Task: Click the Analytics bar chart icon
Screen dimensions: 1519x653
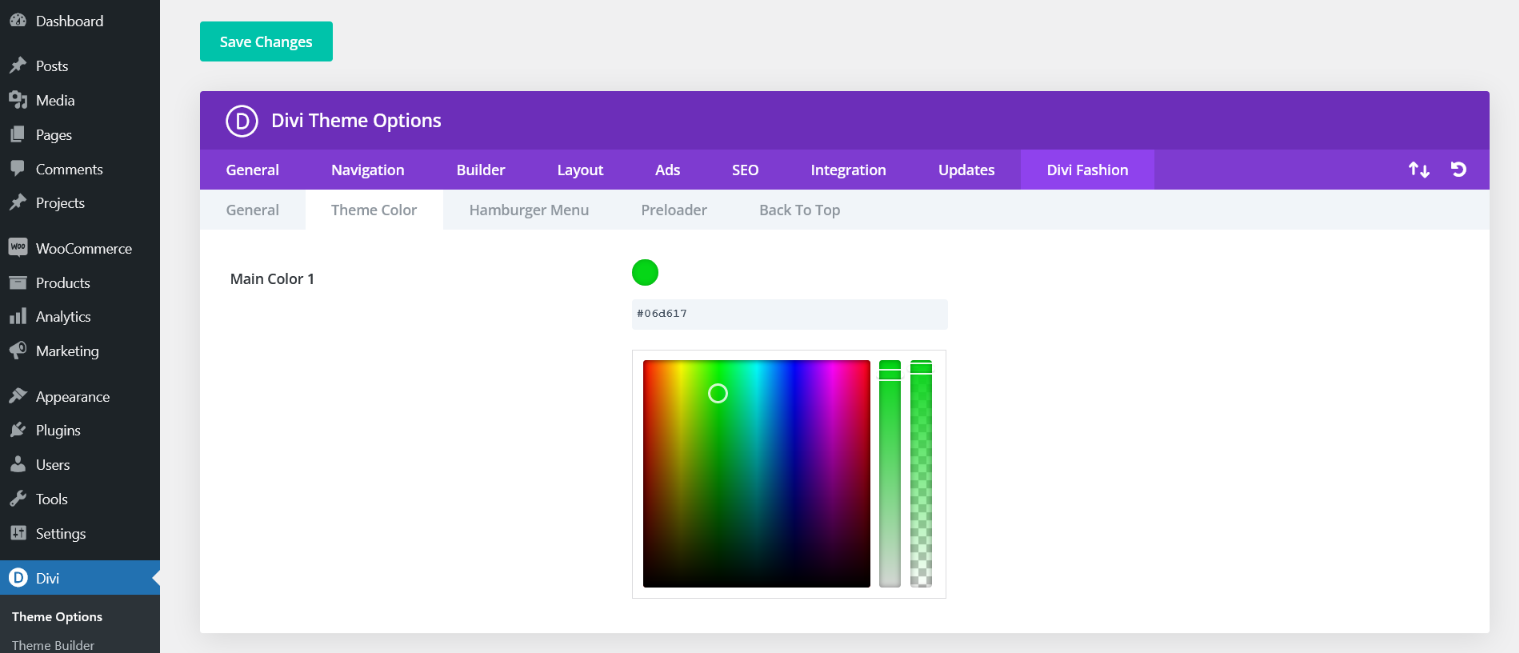Action: pos(17,316)
